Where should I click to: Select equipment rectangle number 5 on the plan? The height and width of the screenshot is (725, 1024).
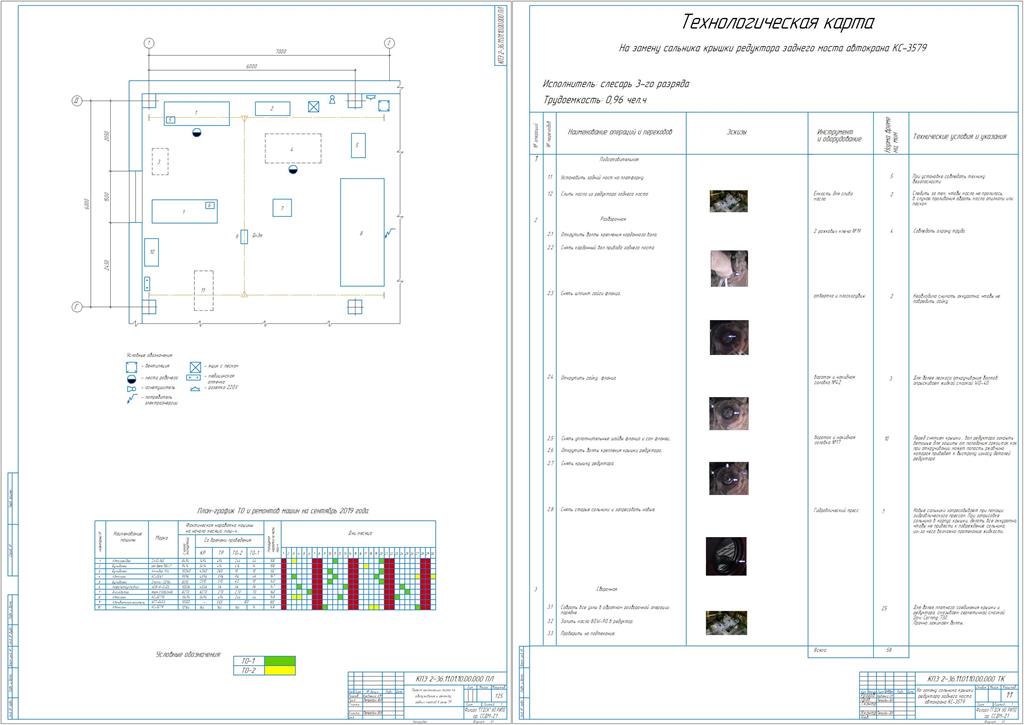[x=358, y=145]
